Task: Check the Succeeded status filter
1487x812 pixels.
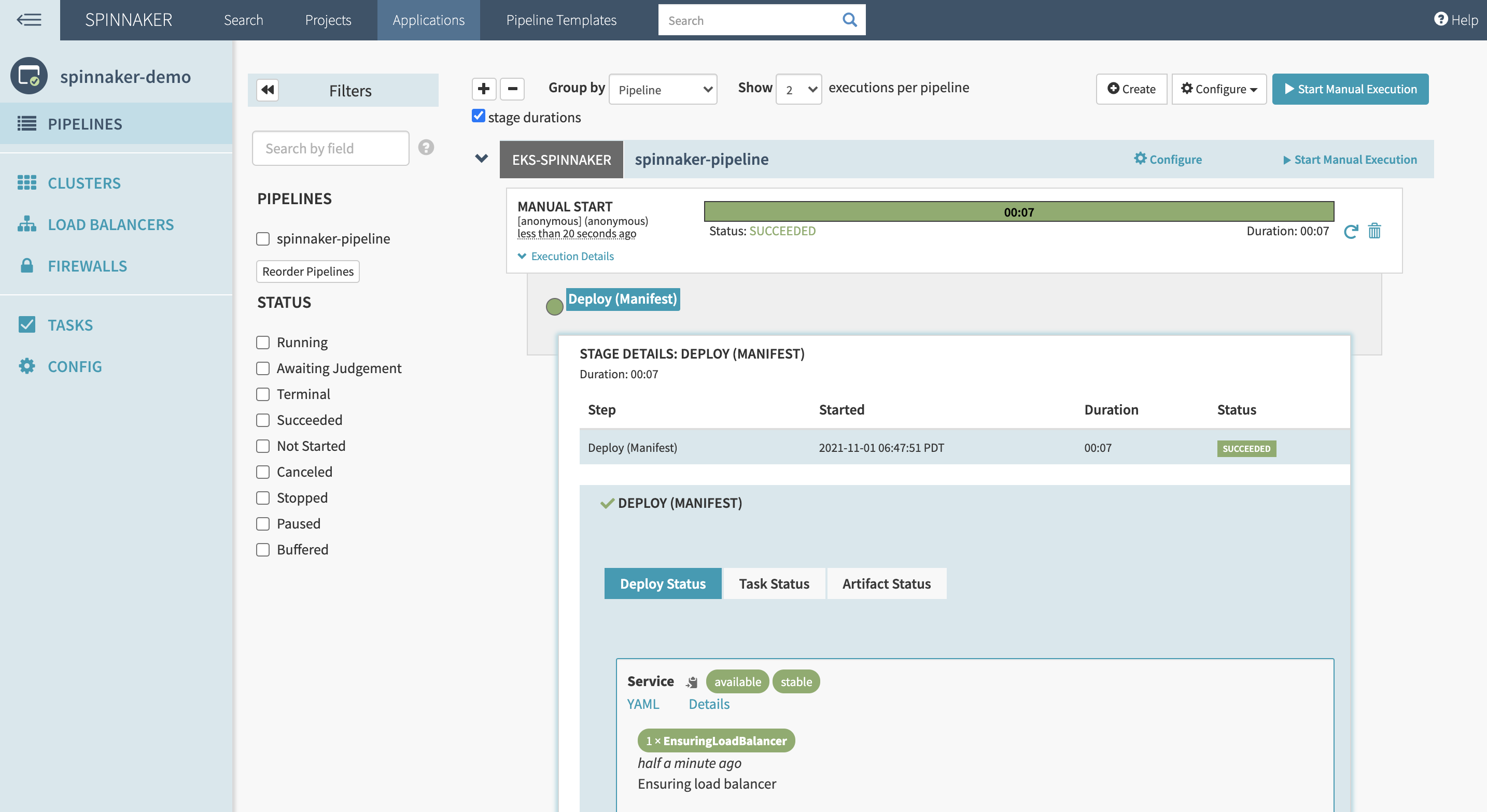Action: [263, 420]
